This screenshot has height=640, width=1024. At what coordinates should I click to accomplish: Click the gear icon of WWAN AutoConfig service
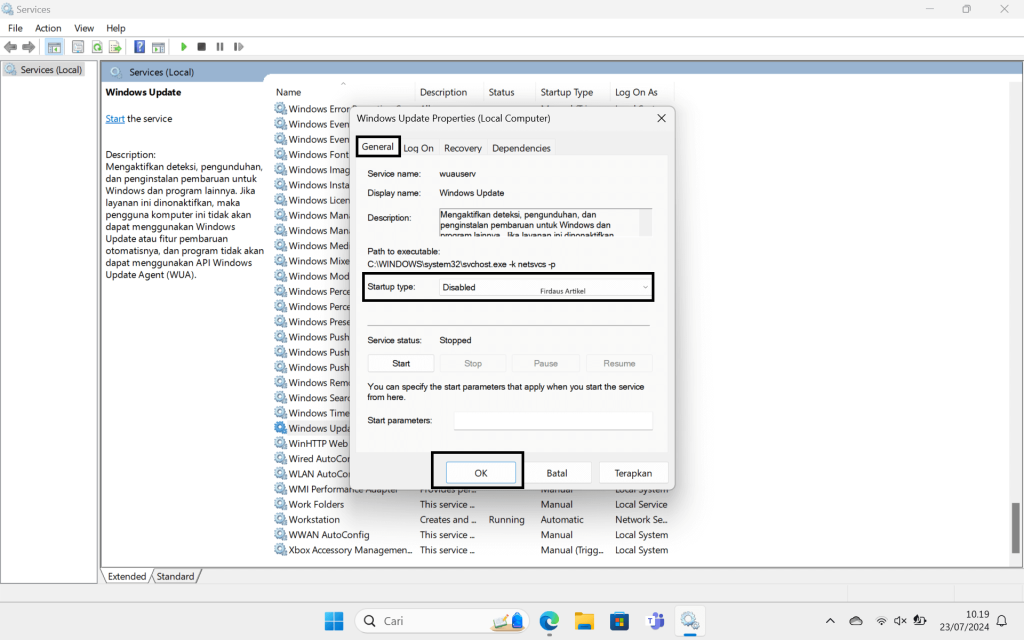280,534
